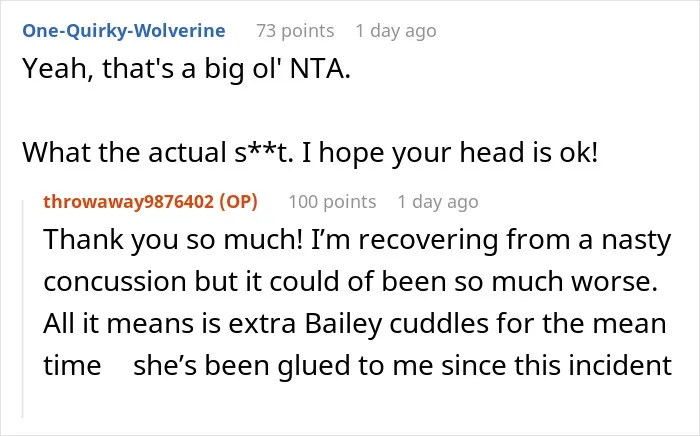Click the throwaway9876402 username
This screenshot has height=436, width=700.
129,202
